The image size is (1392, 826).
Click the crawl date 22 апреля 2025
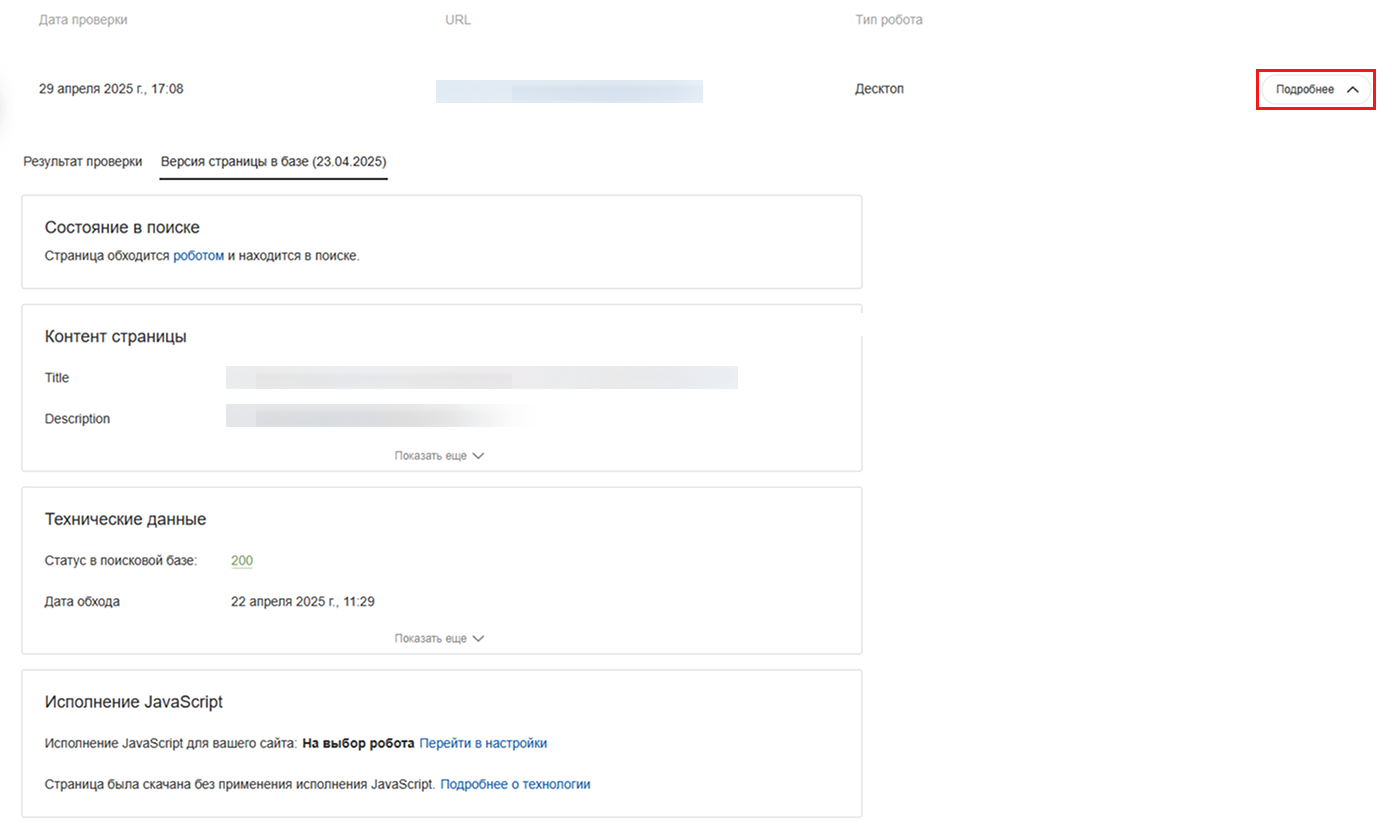(303, 602)
